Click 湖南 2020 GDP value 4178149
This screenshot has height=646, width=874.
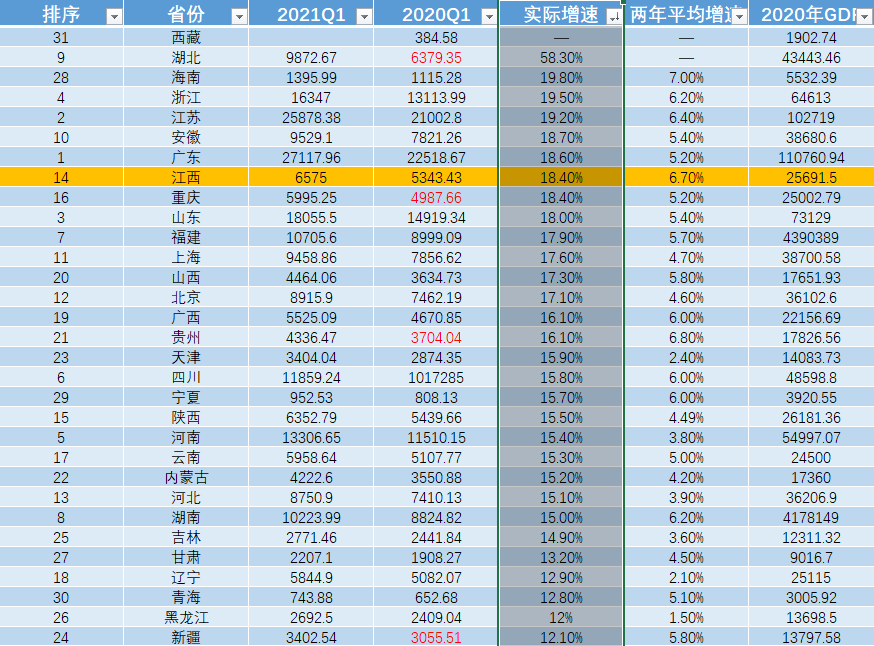pos(811,518)
